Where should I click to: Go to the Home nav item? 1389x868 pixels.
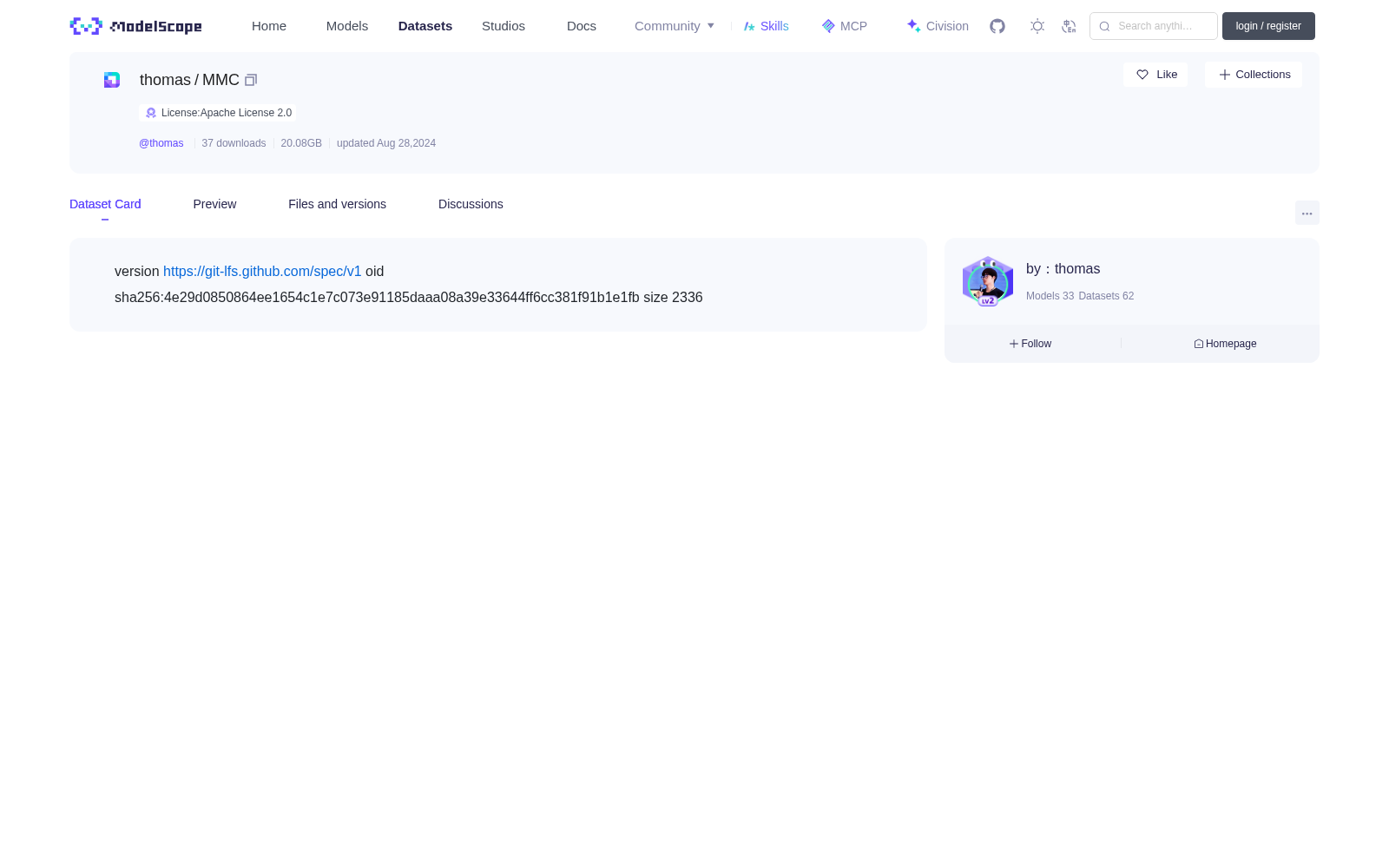click(269, 26)
